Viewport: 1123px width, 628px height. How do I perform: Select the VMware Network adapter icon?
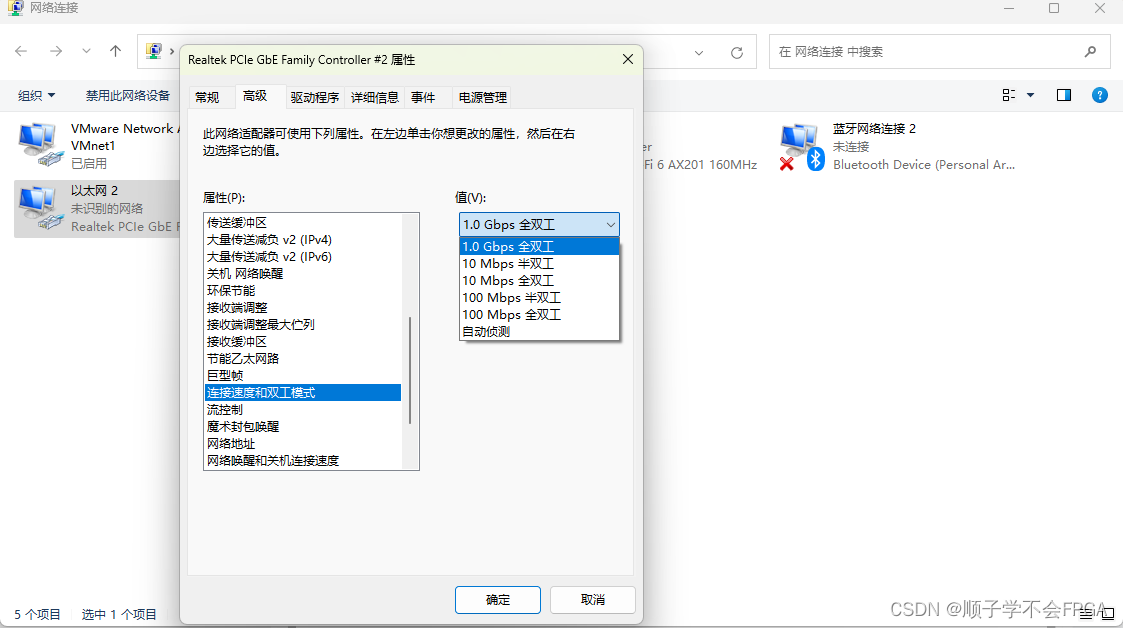[x=39, y=144]
